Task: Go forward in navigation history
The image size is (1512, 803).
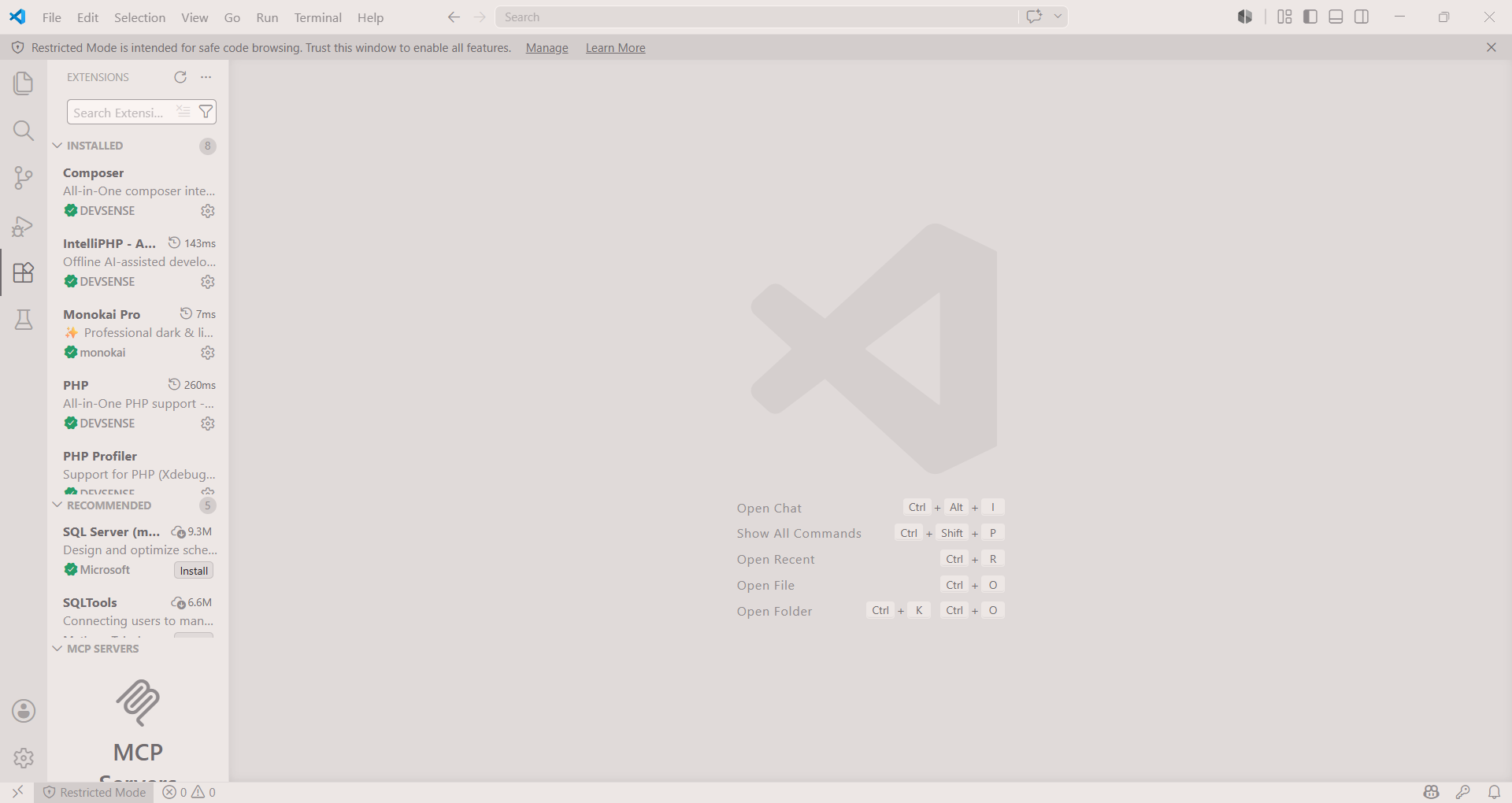Action: point(480,17)
